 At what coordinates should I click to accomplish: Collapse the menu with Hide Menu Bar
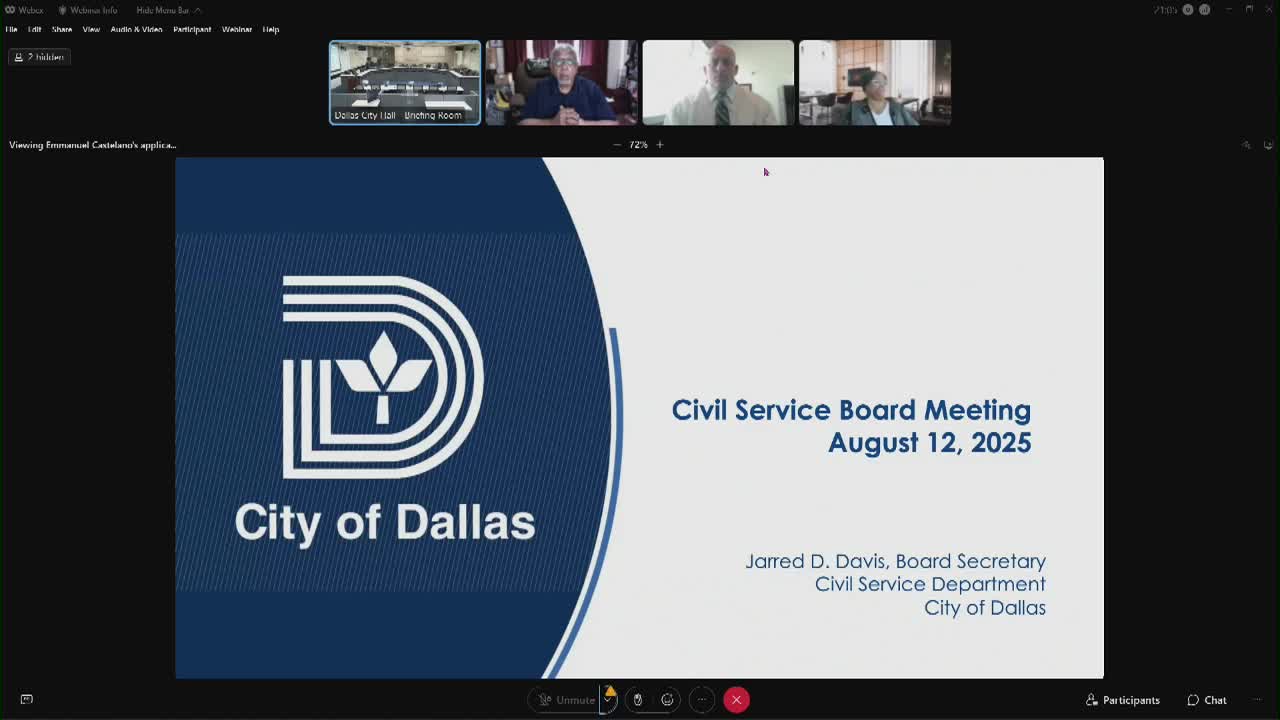(x=167, y=10)
